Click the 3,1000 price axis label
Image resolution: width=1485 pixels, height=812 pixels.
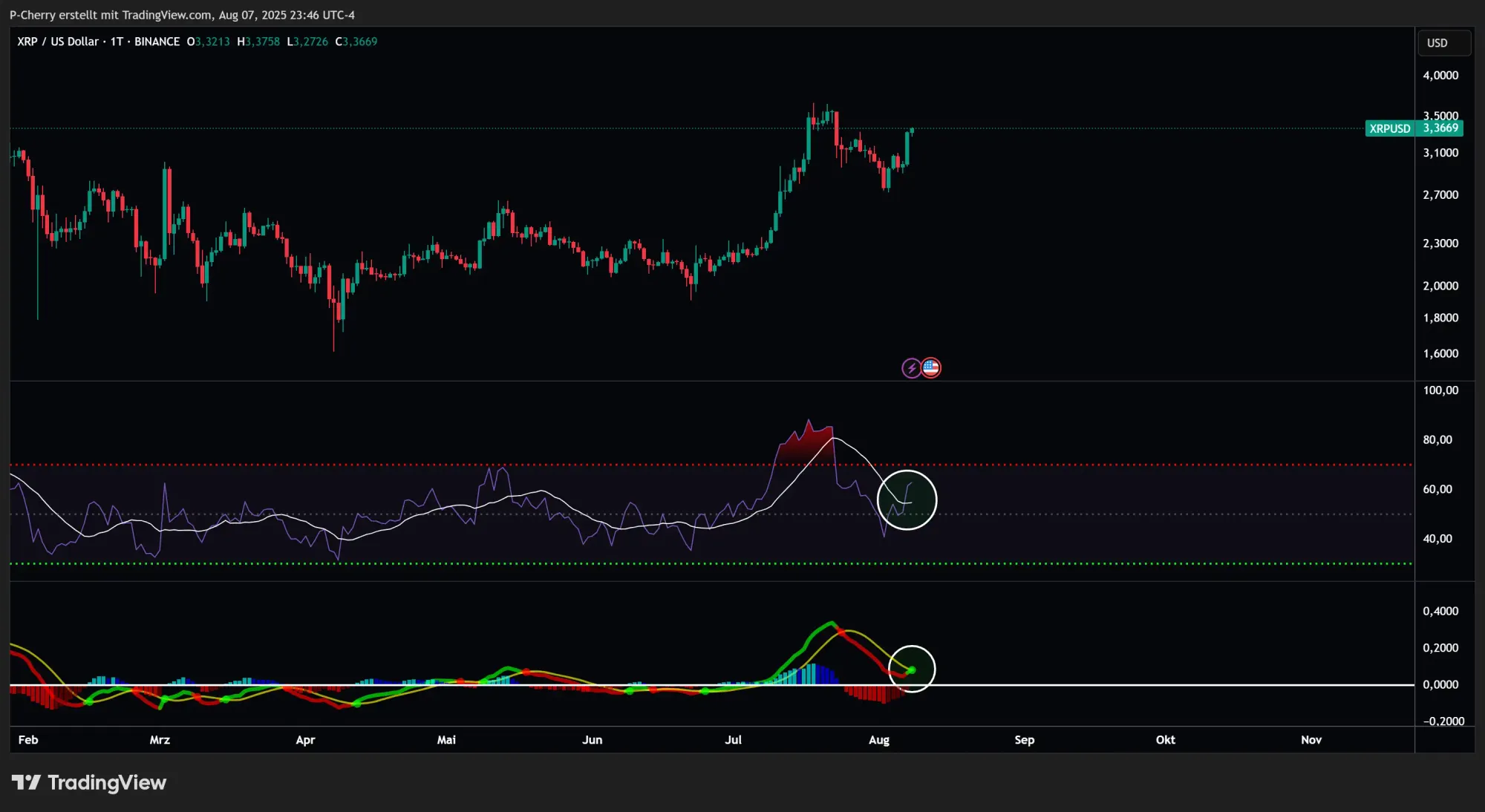(1440, 153)
